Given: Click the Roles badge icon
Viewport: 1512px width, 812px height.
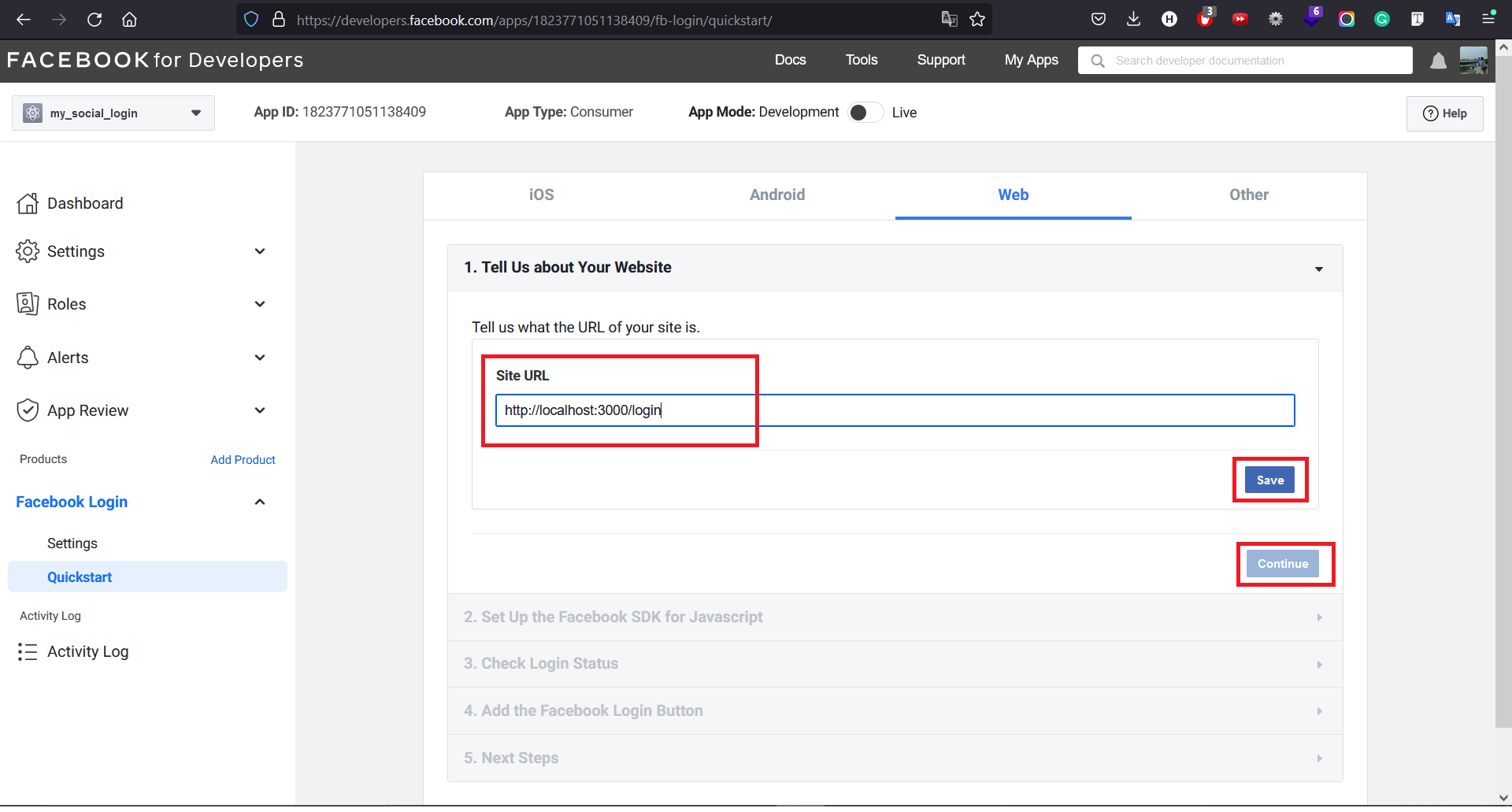Looking at the screenshot, I should pos(28,304).
